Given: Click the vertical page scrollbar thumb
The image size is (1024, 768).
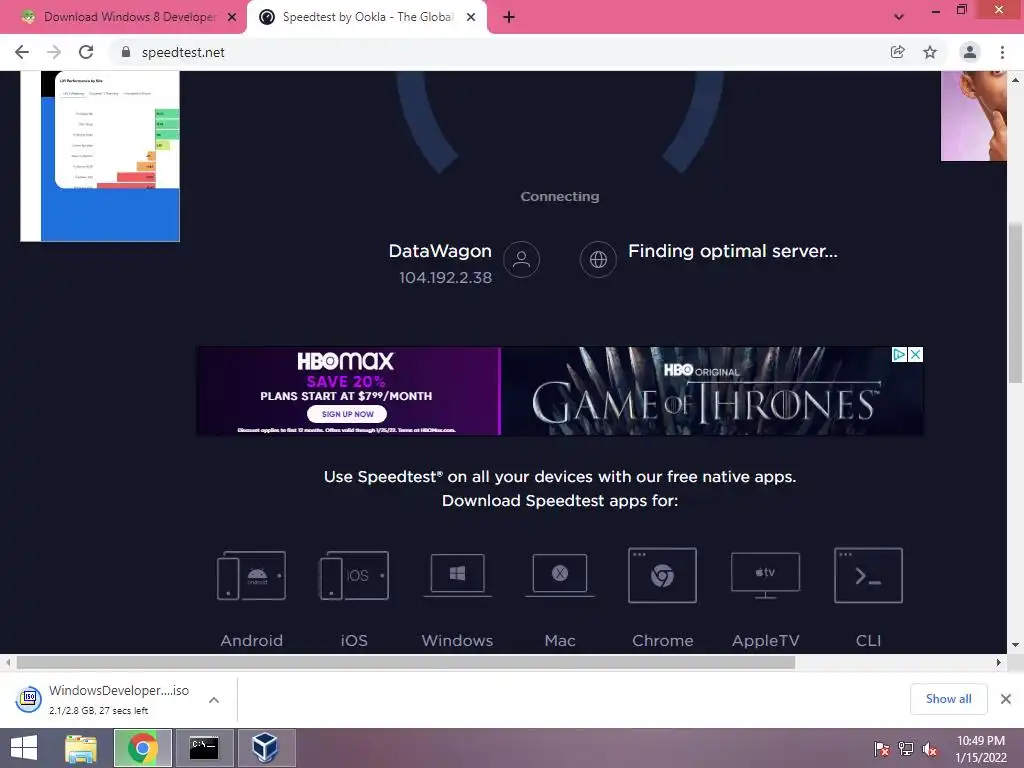Looking at the screenshot, I should [x=1015, y=303].
